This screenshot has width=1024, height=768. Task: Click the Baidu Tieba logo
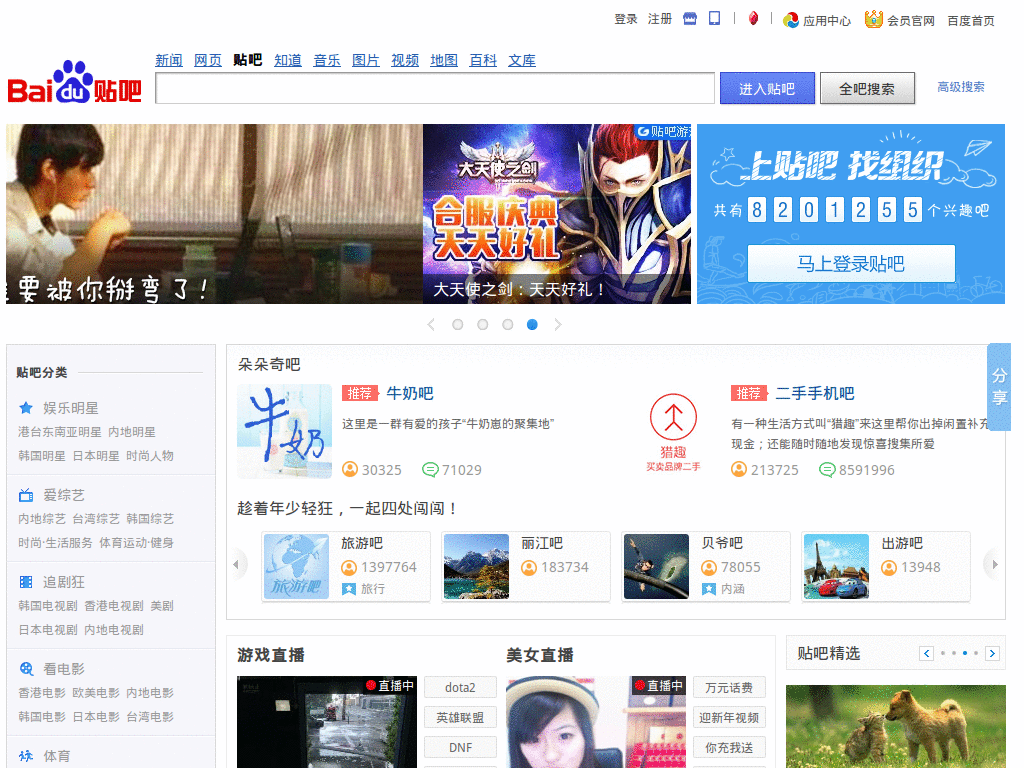pos(74,83)
